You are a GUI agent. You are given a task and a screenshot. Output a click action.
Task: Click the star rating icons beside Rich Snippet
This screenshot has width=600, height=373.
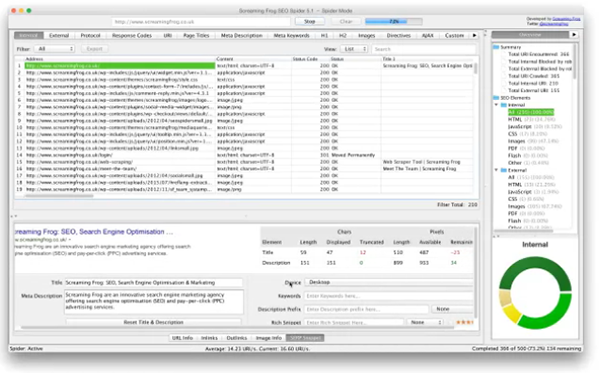[x=465, y=322]
